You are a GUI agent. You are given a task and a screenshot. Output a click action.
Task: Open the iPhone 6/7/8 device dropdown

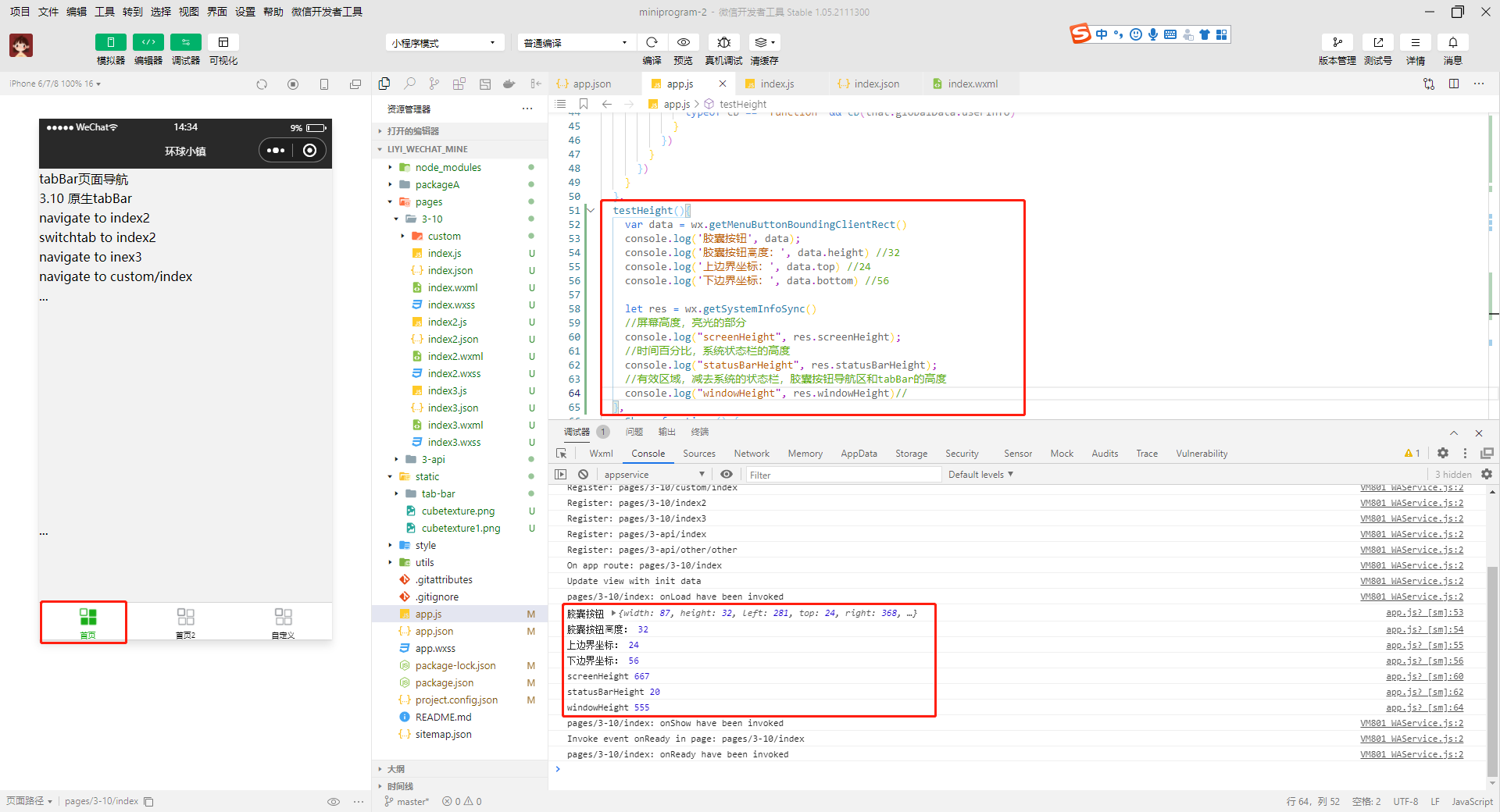pyautogui.click(x=55, y=84)
